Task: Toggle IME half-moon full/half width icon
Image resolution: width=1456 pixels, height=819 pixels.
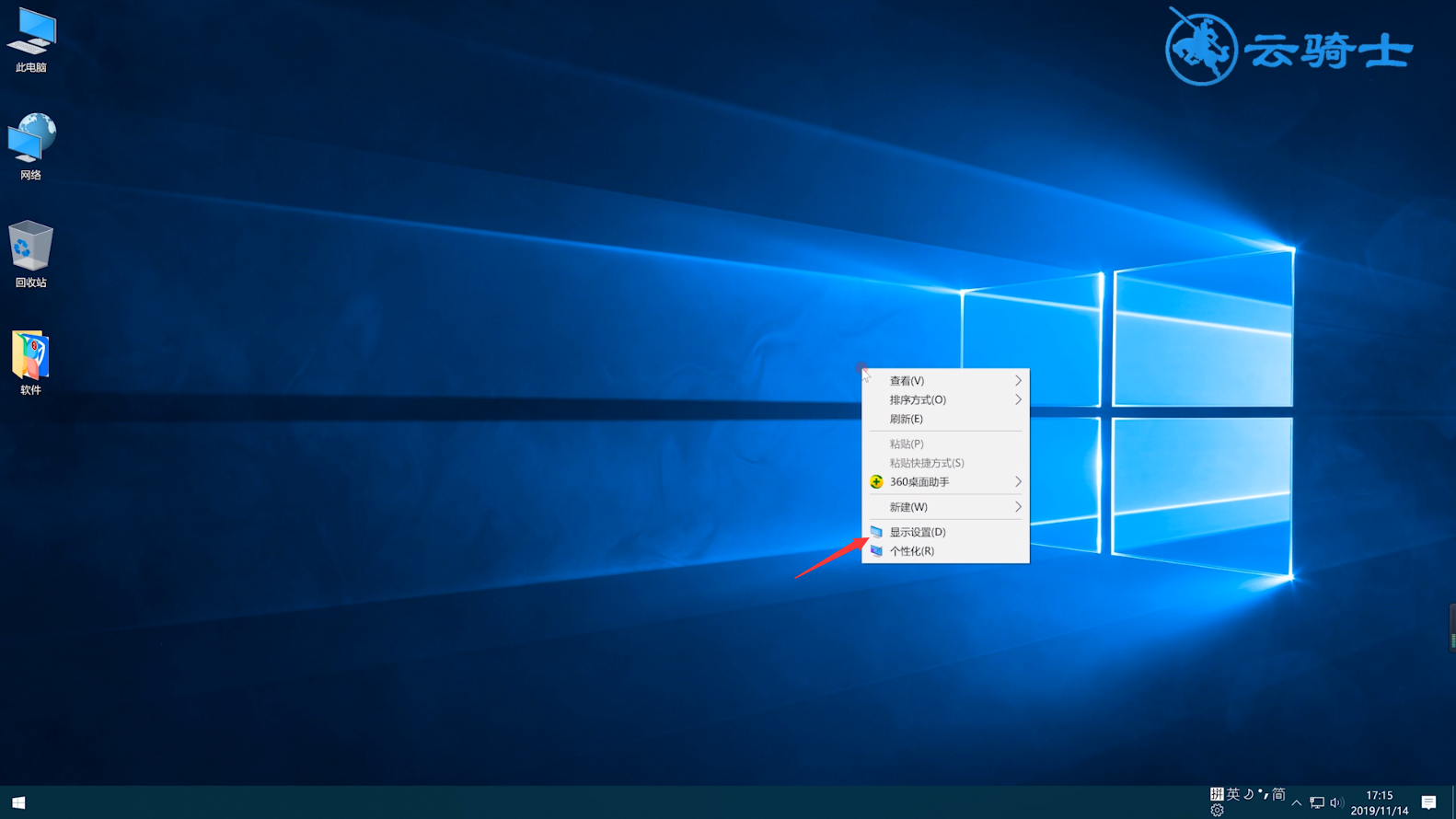Action: click(1249, 794)
